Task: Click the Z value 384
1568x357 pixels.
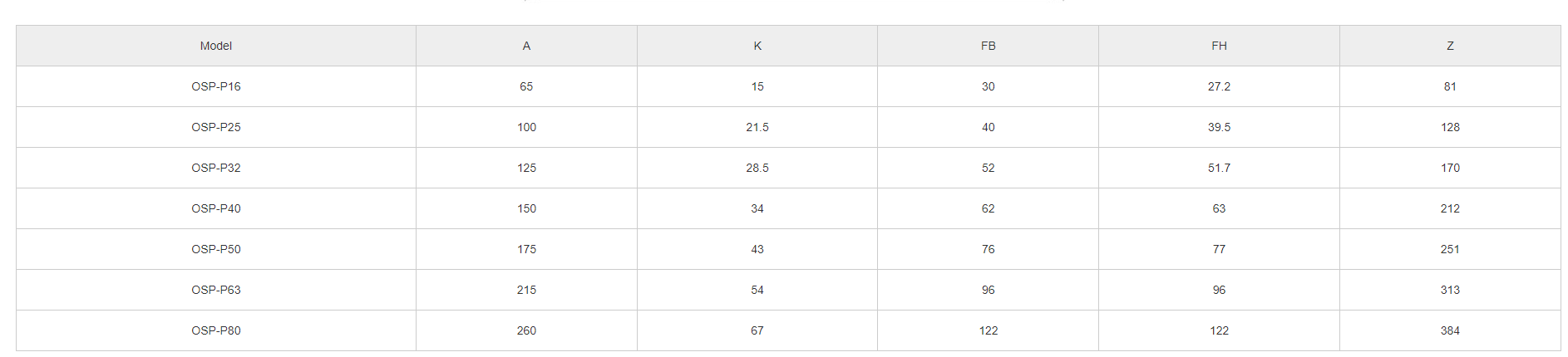Action: [1450, 330]
